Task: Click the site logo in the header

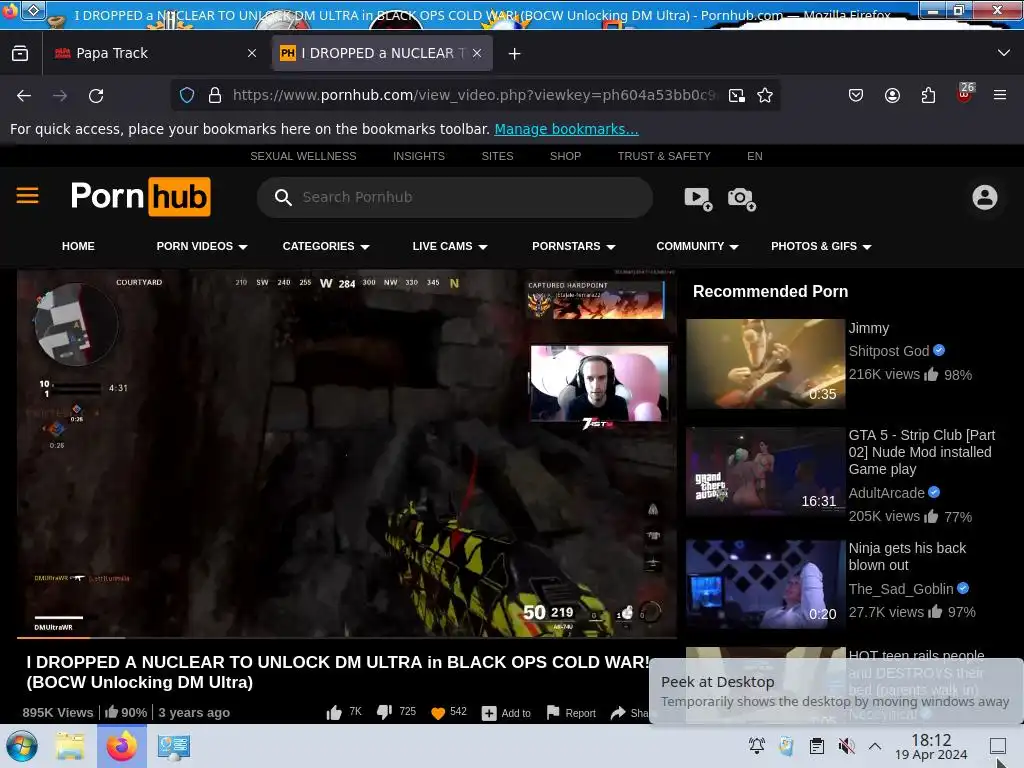Action: 140,197
